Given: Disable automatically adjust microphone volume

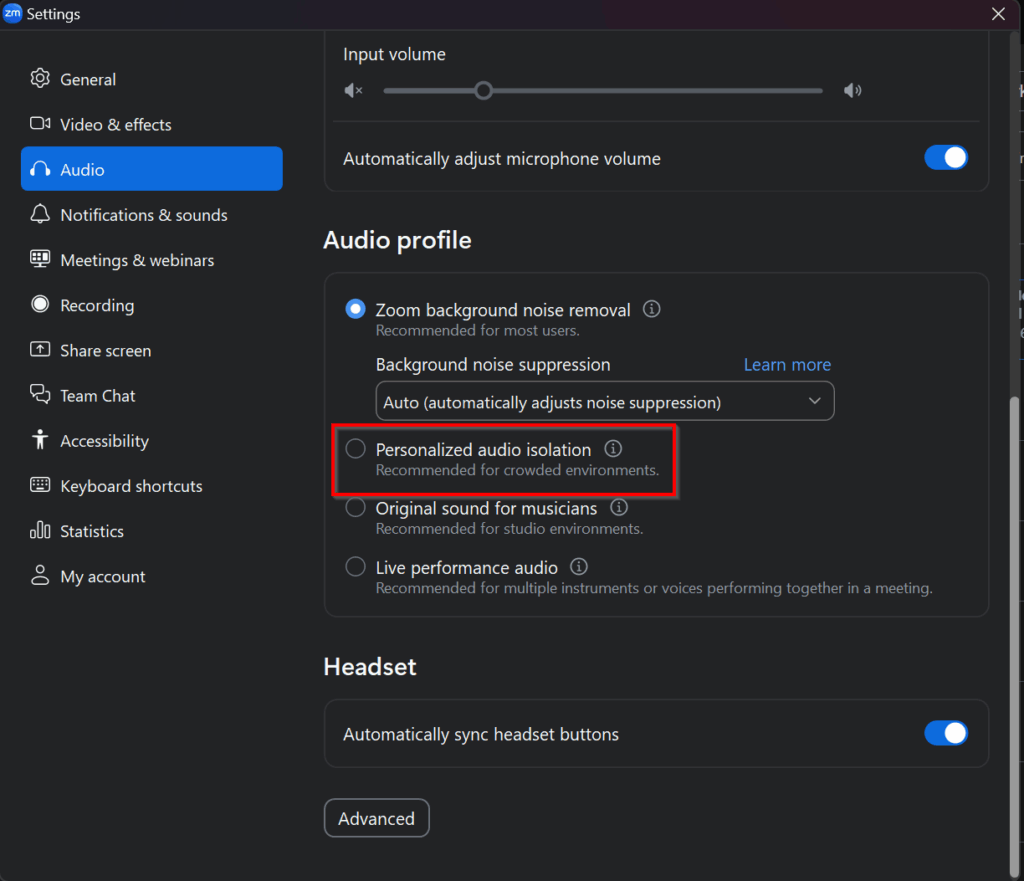Looking at the screenshot, I should (945, 158).
